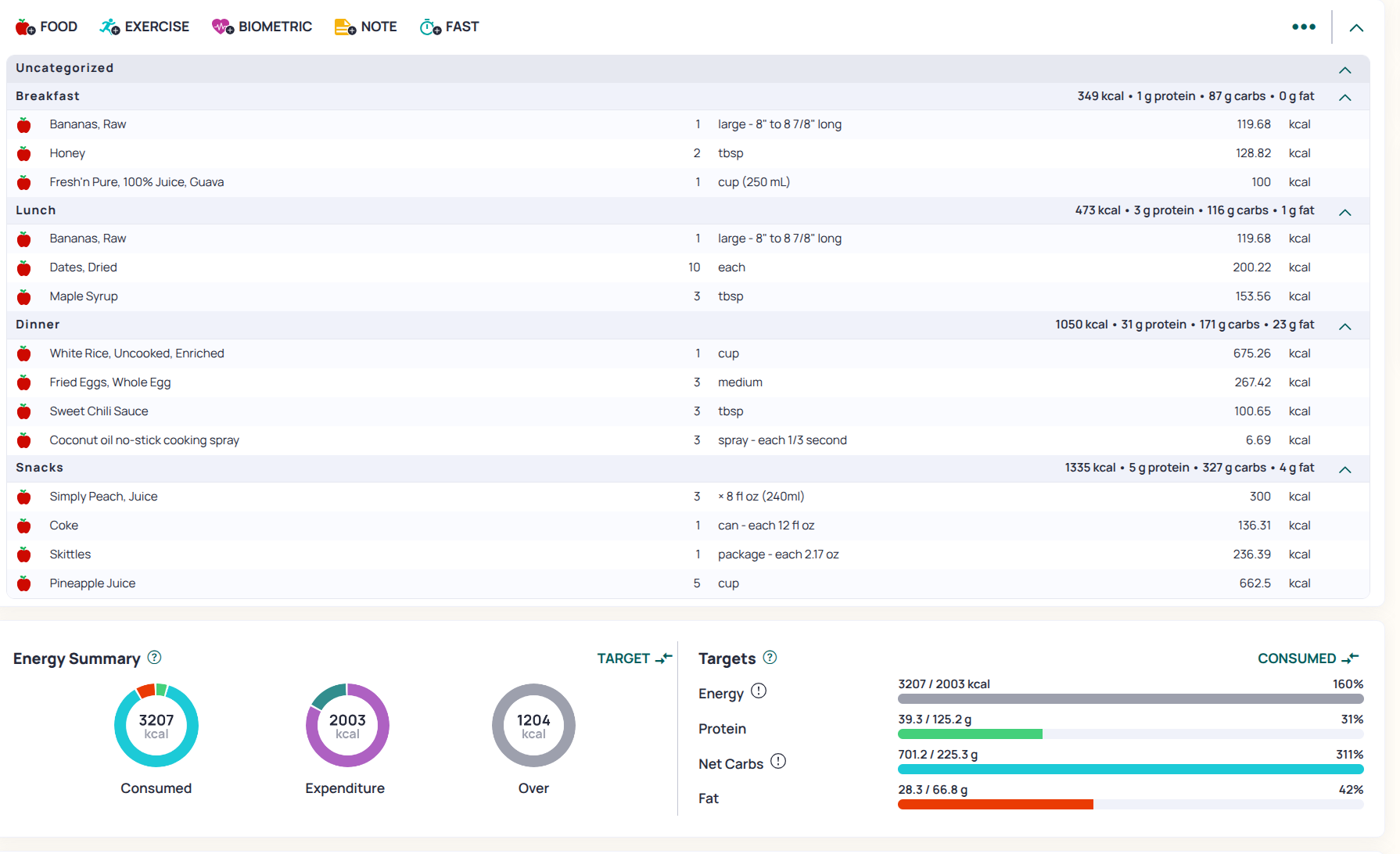Viewport: 1400px width, 854px height.
Task: Click the White Rice 675.26 kcal value
Action: [x=1252, y=353]
